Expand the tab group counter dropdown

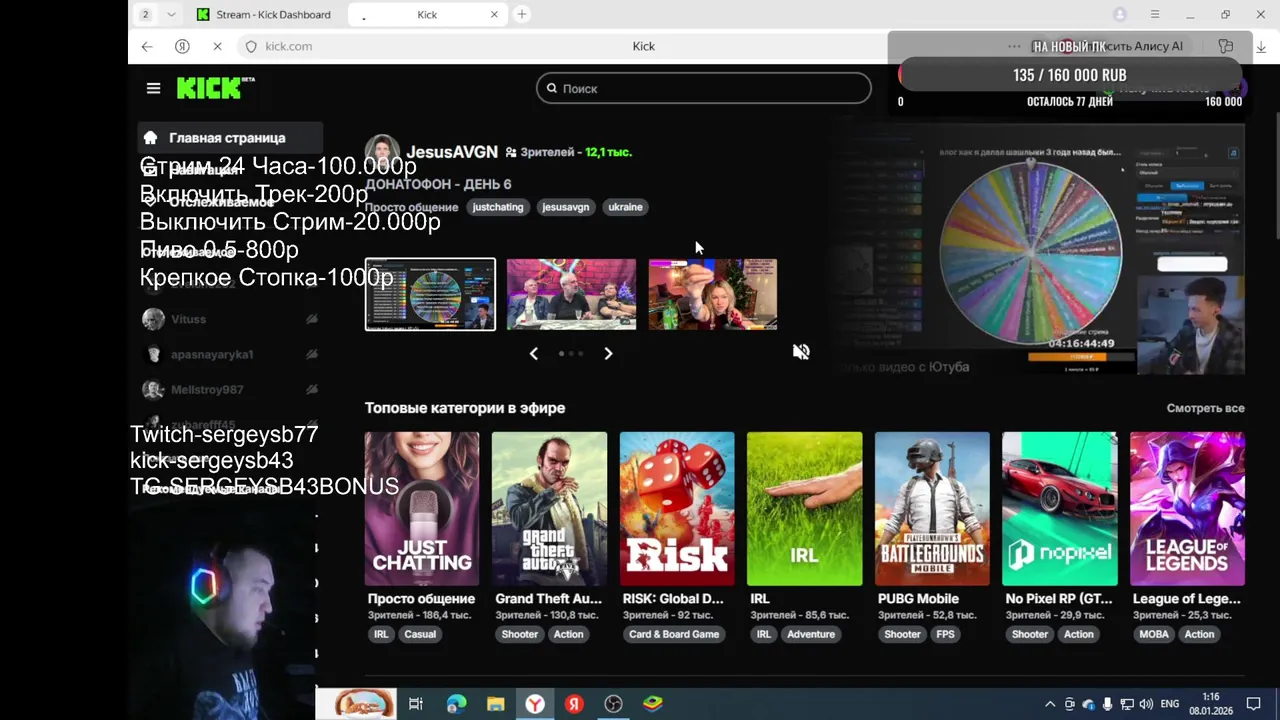tap(171, 14)
